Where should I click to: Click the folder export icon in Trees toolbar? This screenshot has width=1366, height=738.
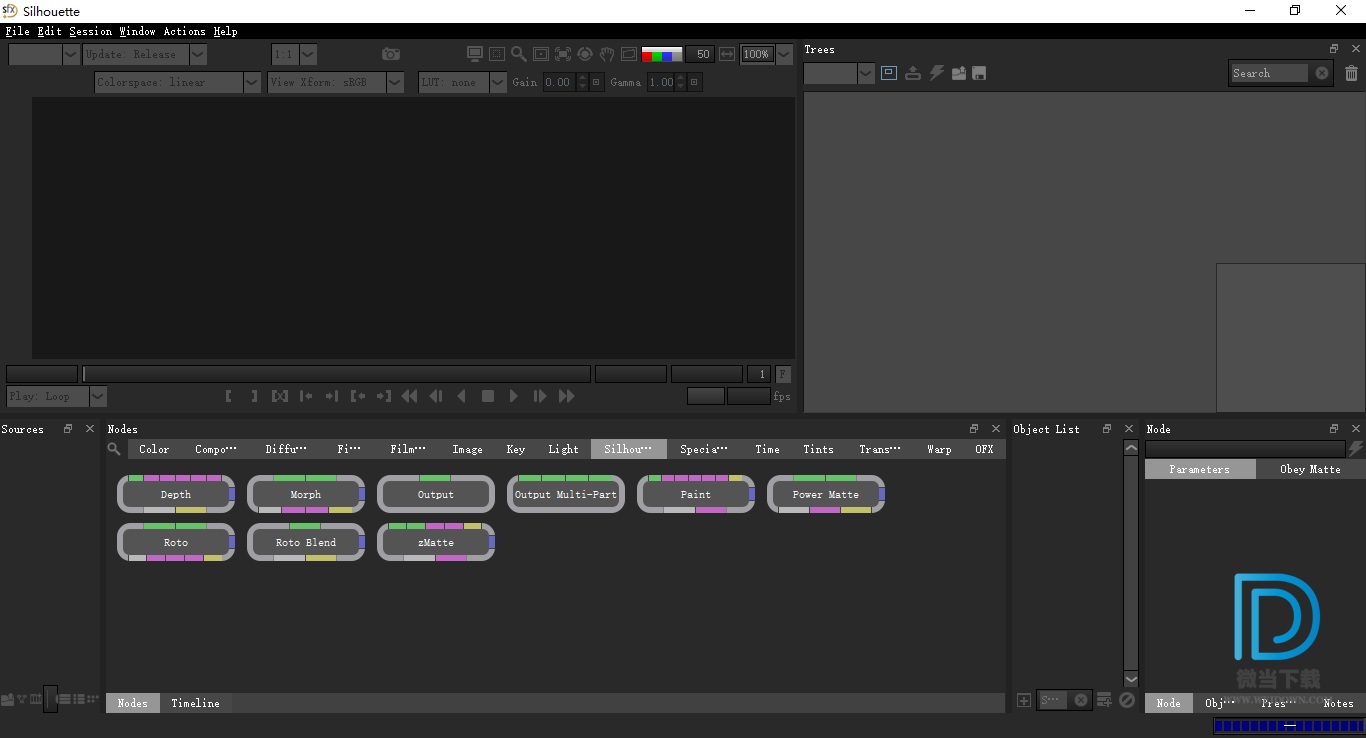(959, 73)
